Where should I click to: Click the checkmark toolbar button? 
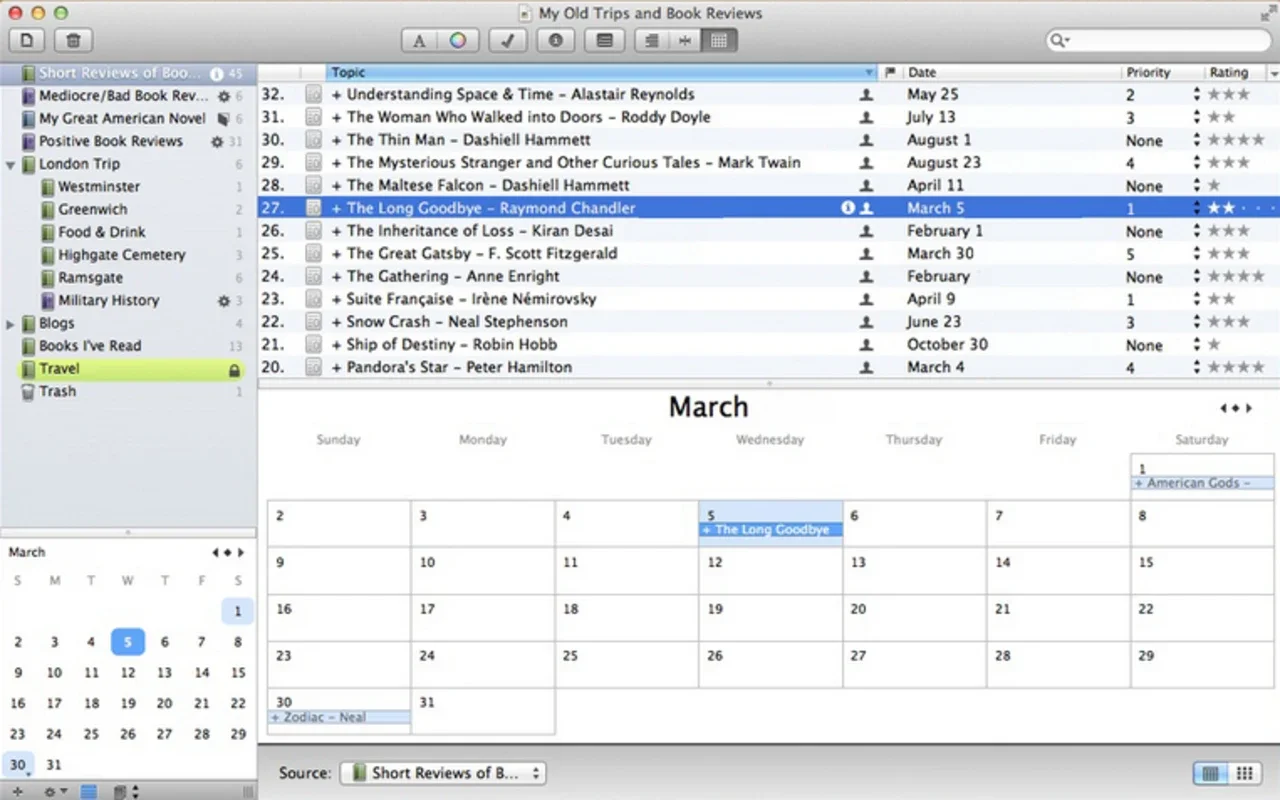508,41
